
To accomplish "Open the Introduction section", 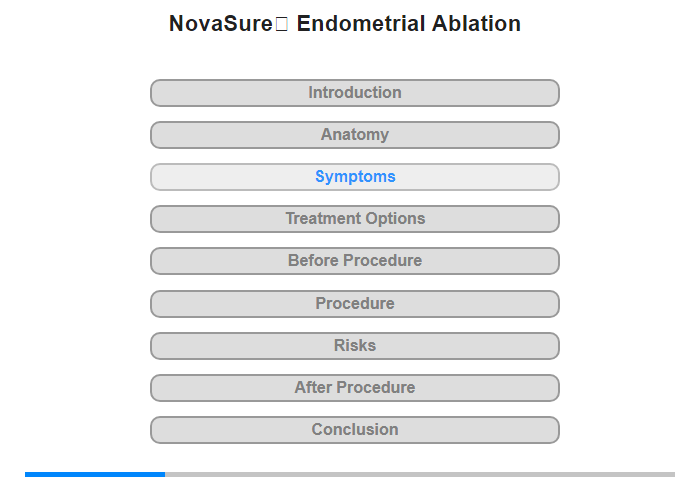I will (x=355, y=93).
